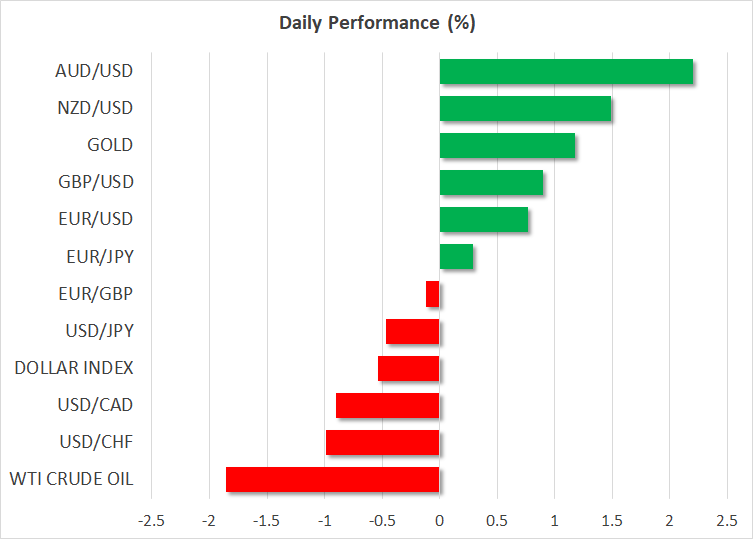
Task: Select the small EUR/JPY green bar
Action: click(456, 257)
